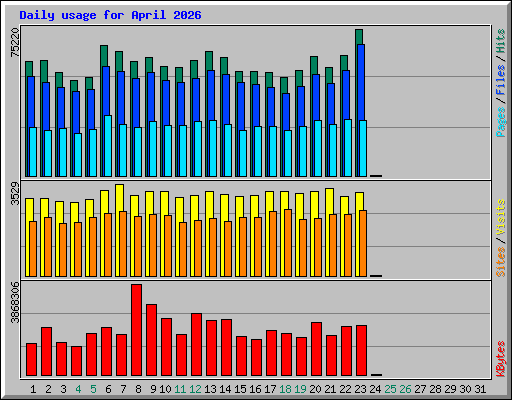Click the cyan Pages bar for day 15

pyautogui.click(x=243, y=153)
